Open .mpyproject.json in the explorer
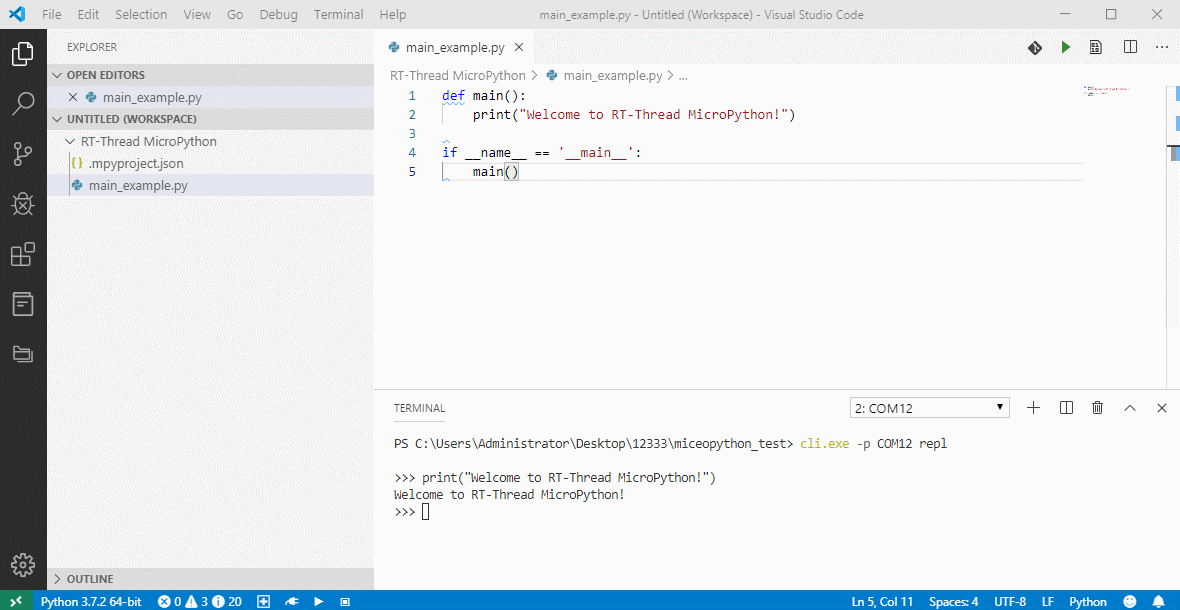 coord(135,163)
